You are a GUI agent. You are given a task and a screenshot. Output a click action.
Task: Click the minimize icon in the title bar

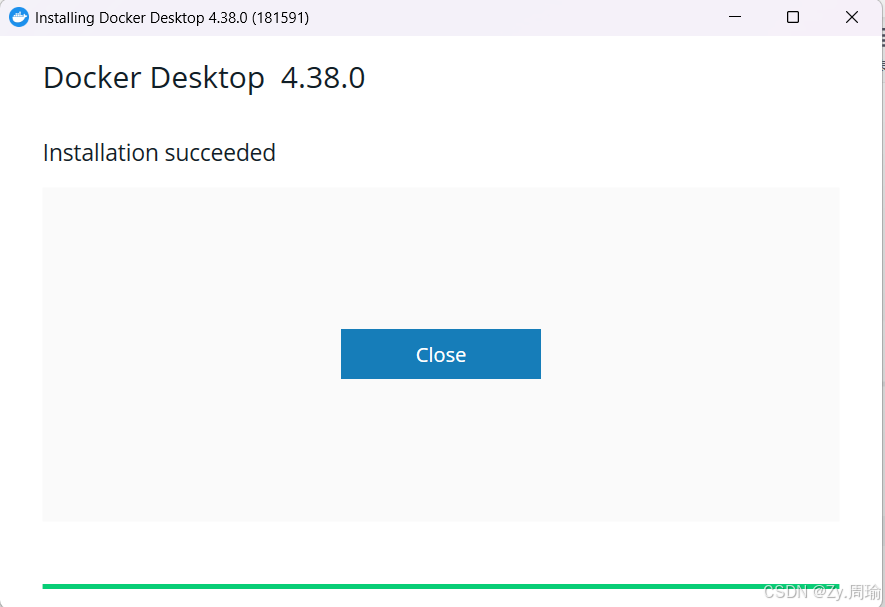[x=735, y=17]
